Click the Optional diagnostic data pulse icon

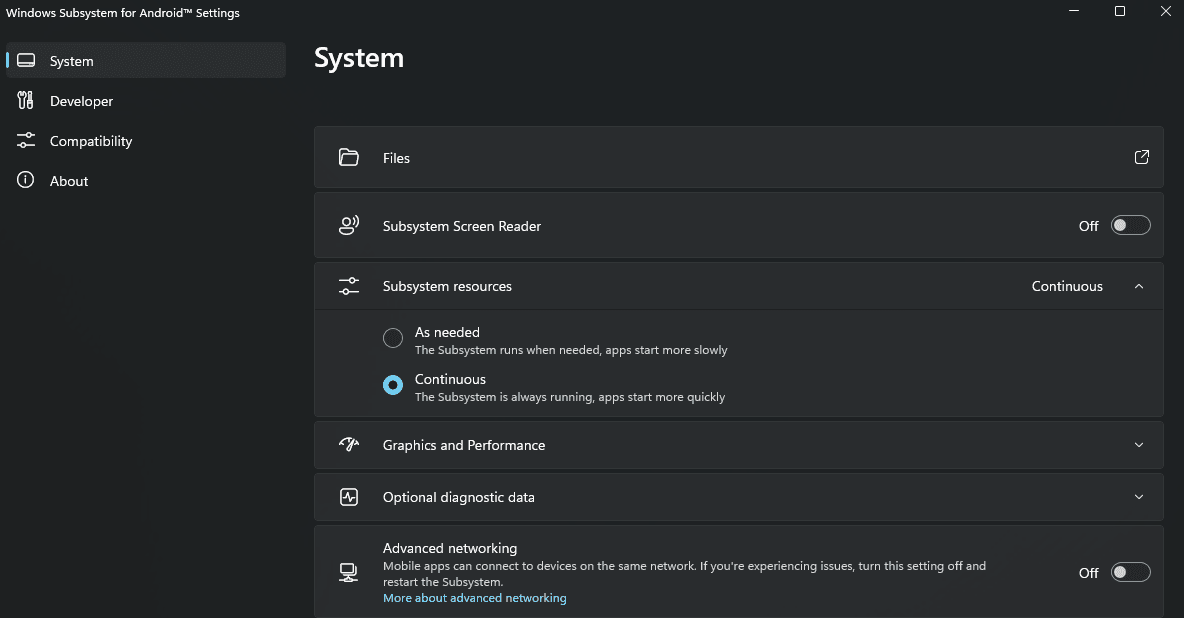point(348,496)
